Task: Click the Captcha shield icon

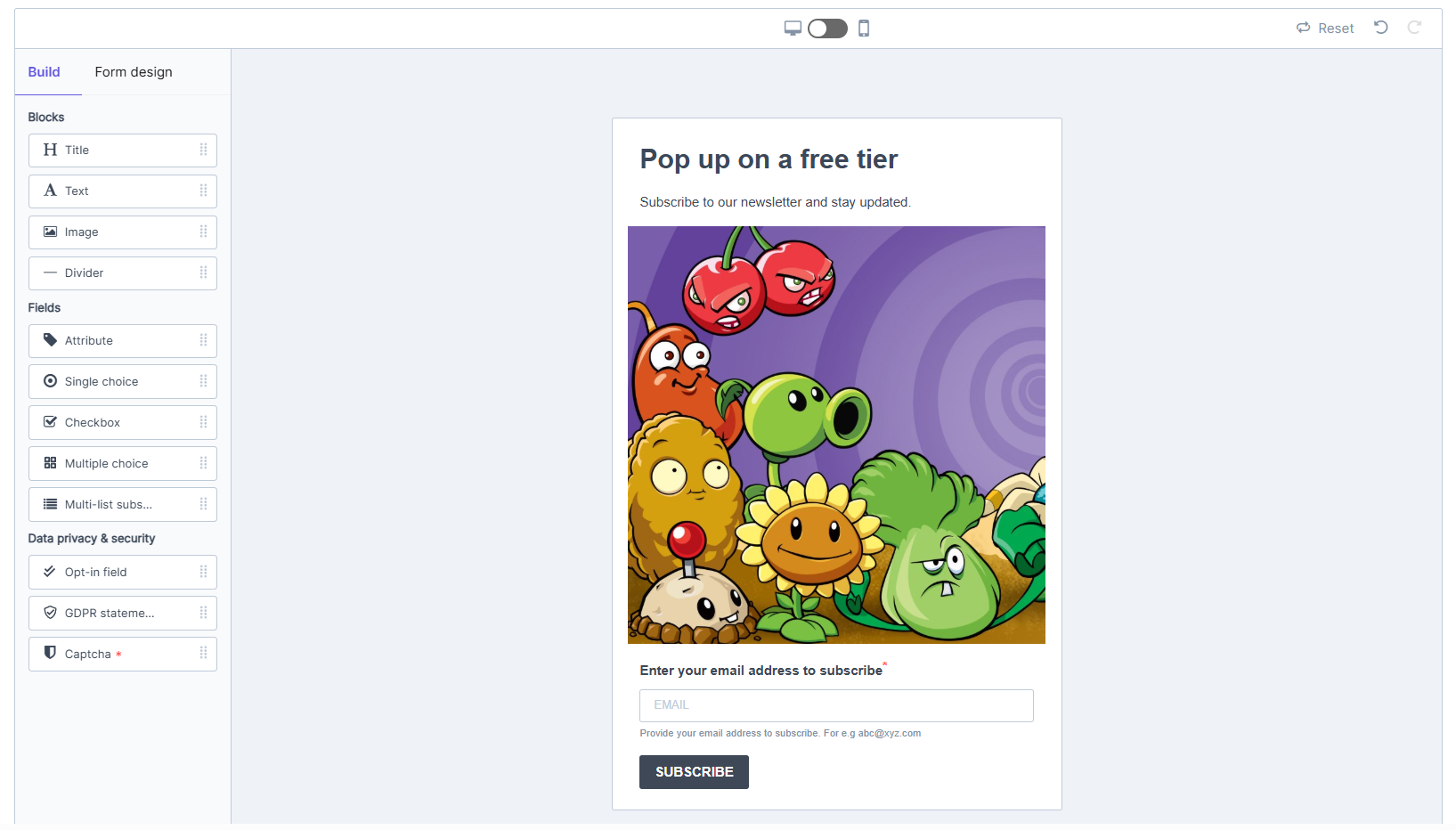Action: [50, 653]
